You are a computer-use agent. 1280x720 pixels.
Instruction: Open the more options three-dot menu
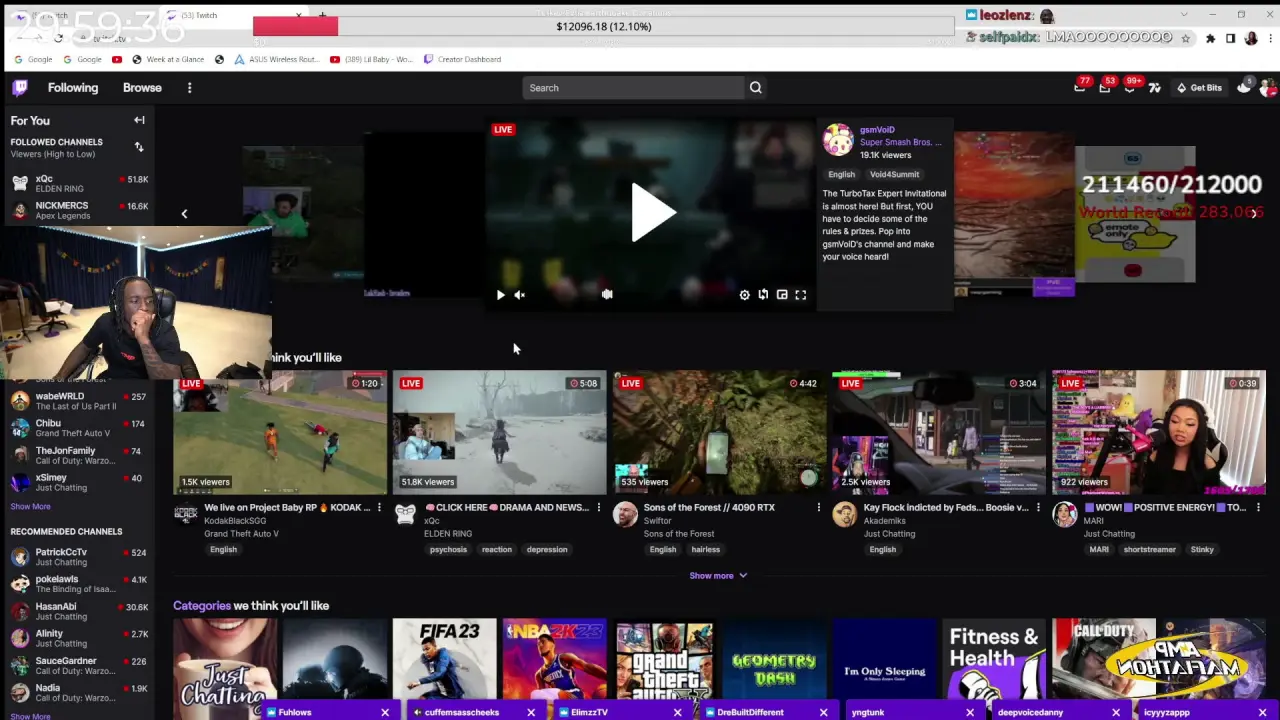click(x=189, y=88)
